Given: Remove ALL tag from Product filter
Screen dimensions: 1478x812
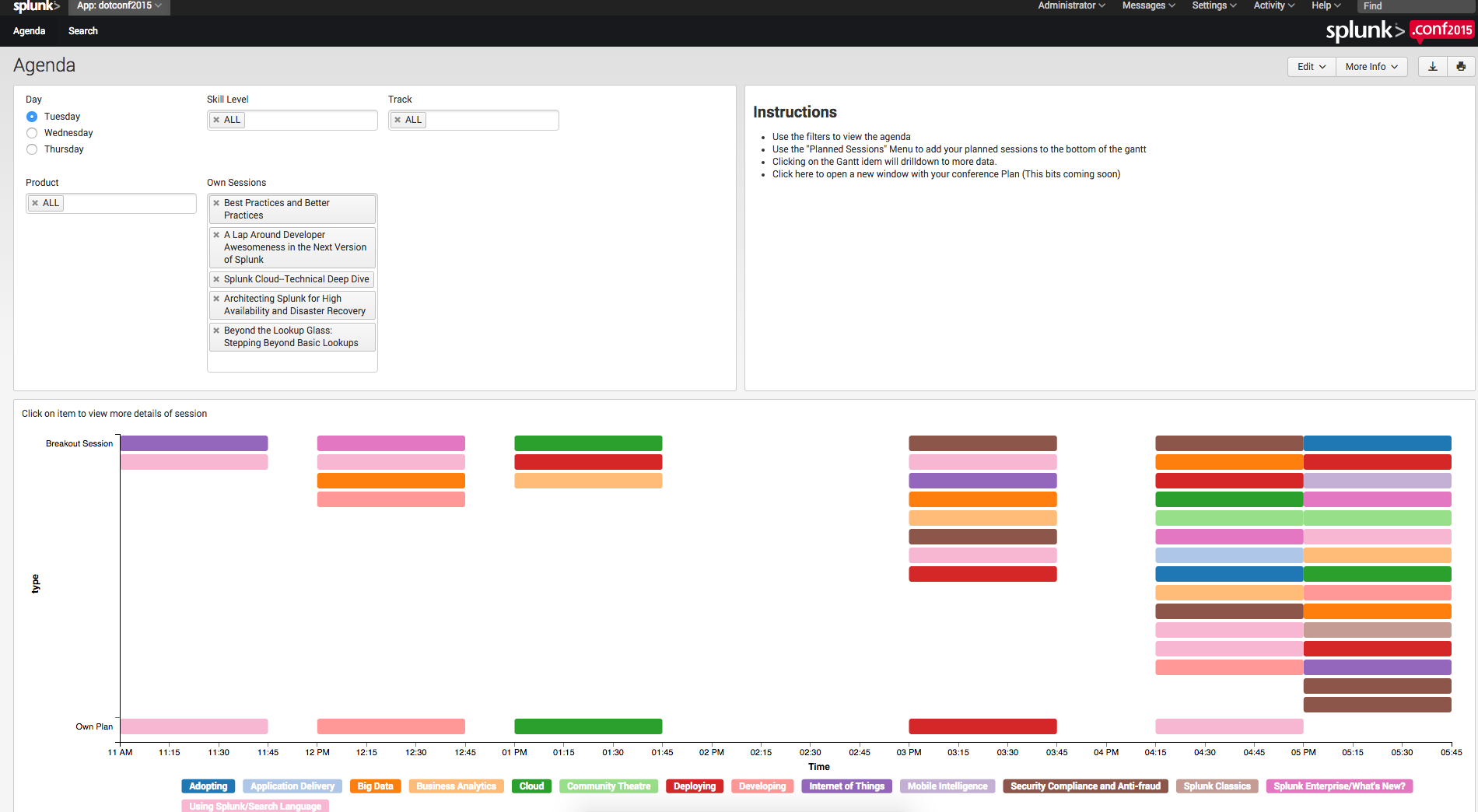Looking at the screenshot, I should point(35,203).
